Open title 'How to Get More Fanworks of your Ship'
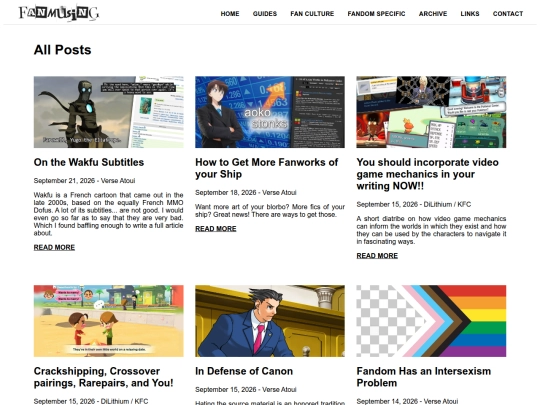Screen dimensions: 540x405 (267, 168)
